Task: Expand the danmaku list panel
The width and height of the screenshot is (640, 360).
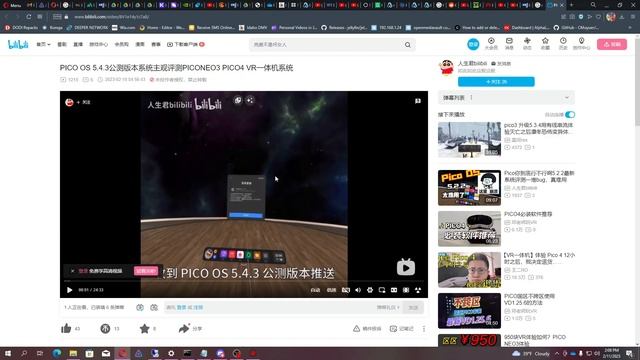Action: [506, 98]
